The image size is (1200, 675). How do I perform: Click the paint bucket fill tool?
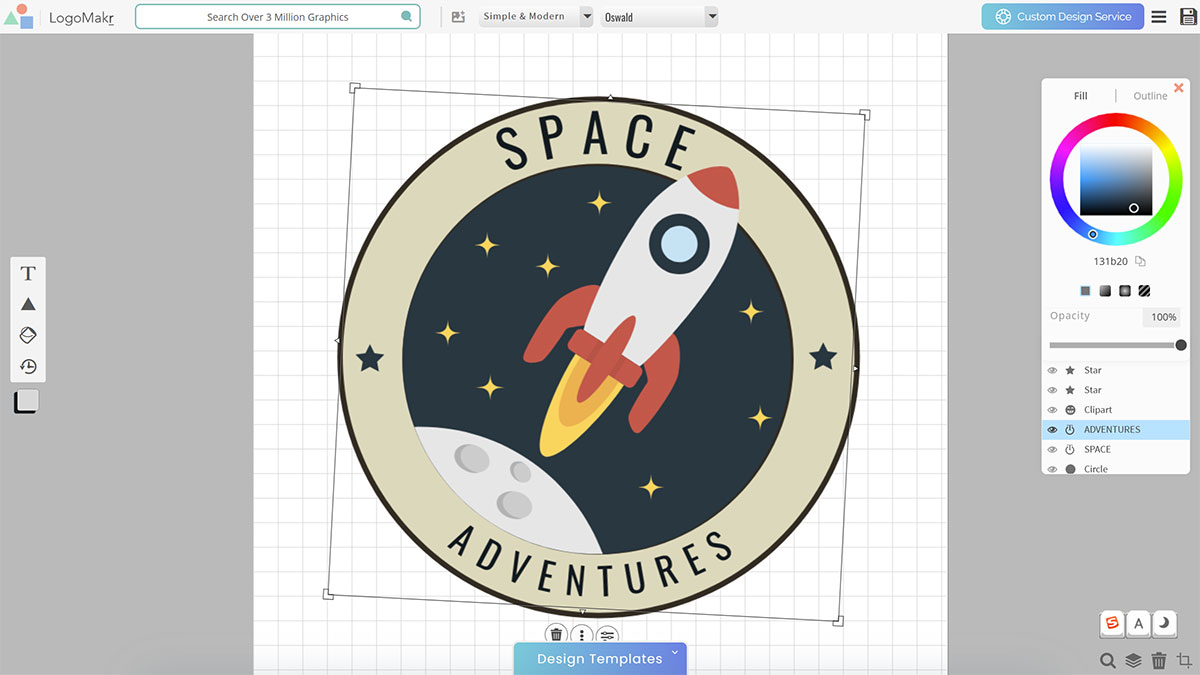point(28,335)
